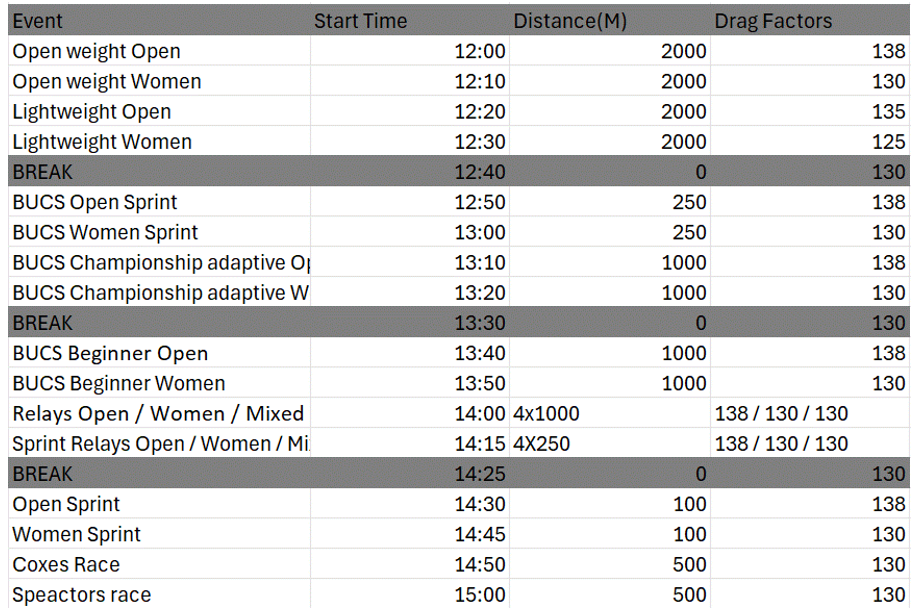Screen dimensions: 916x615
Task: Click the 4x1000 distance cell
Action: coord(608,414)
